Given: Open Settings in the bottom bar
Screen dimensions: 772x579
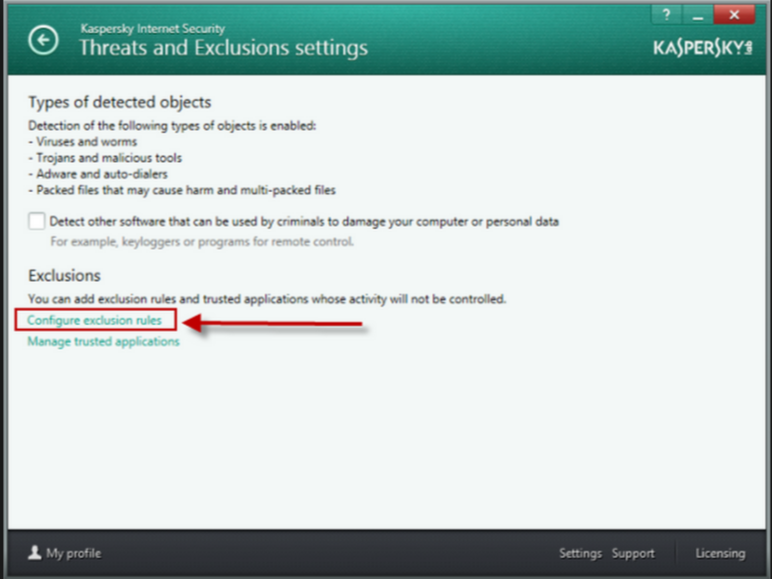Looking at the screenshot, I should pos(580,553).
